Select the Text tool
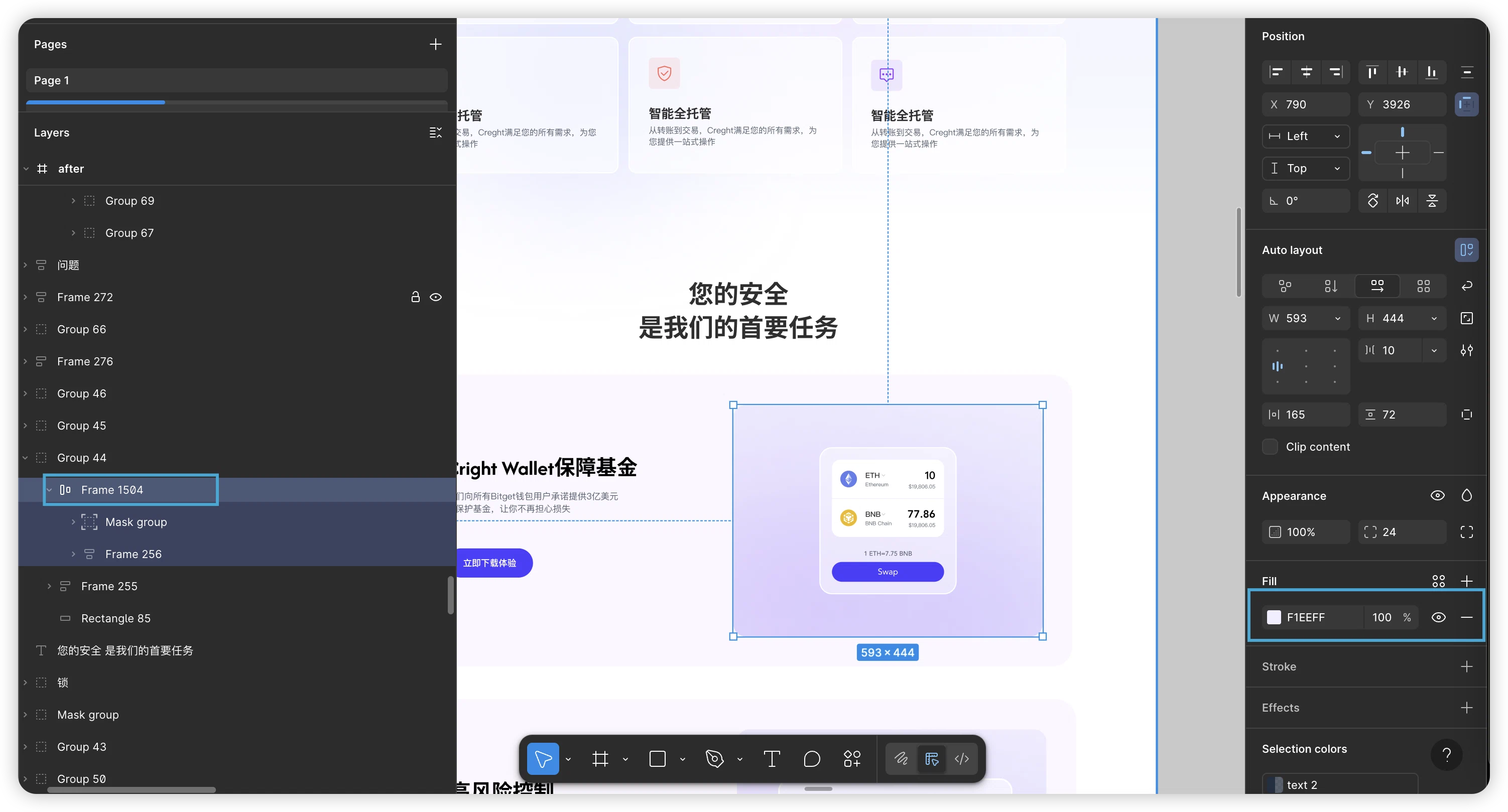Screen dimensions: 1508x812 tap(772, 759)
